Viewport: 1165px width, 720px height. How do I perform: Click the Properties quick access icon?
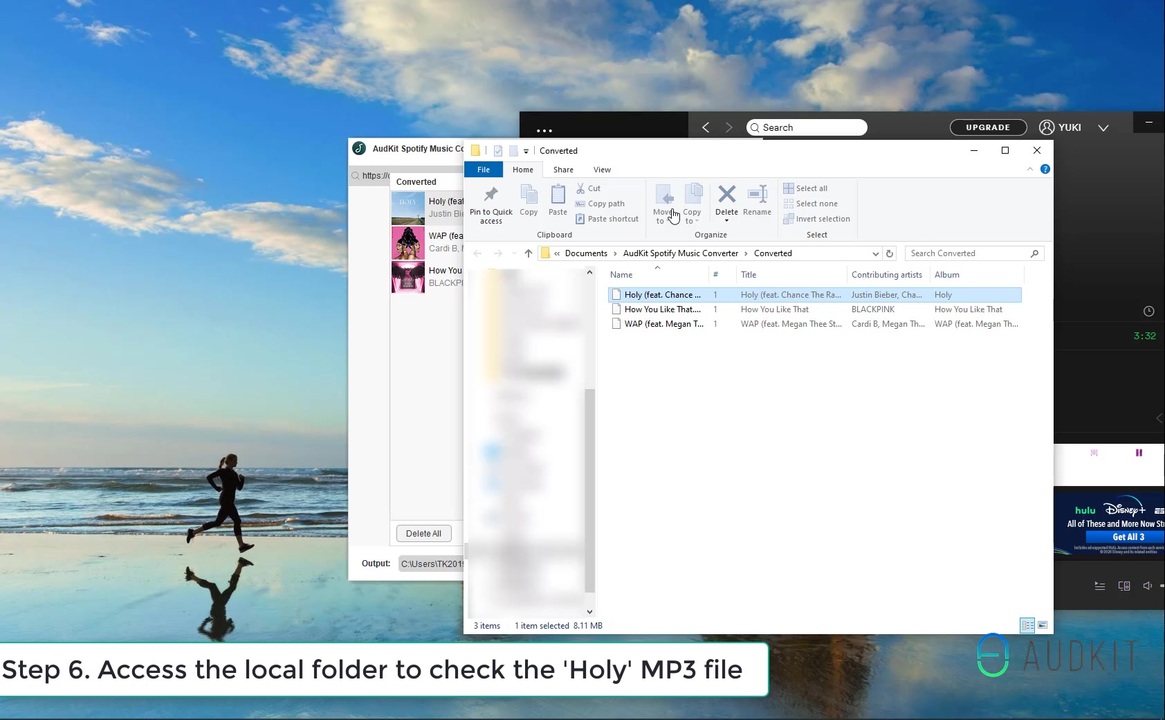click(x=498, y=151)
